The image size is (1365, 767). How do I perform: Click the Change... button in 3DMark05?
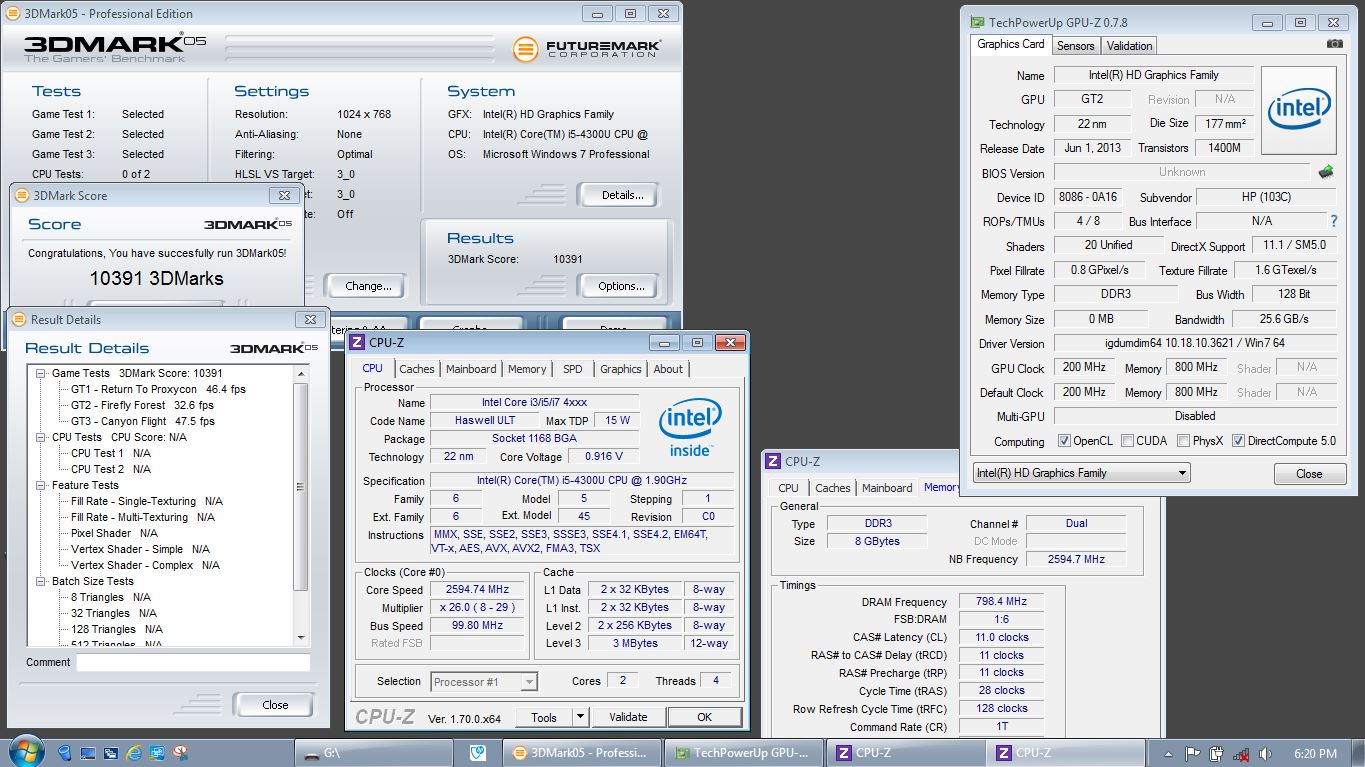(368, 286)
